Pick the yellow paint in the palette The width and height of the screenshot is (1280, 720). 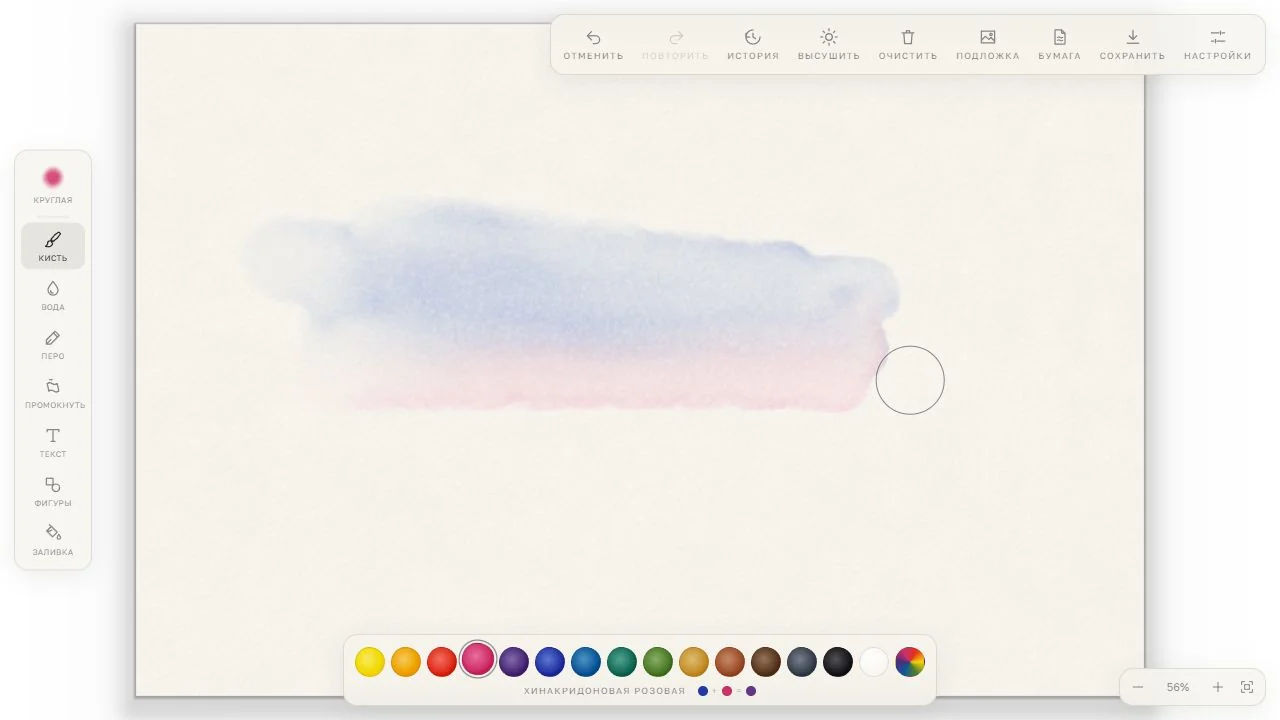[370, 662]
